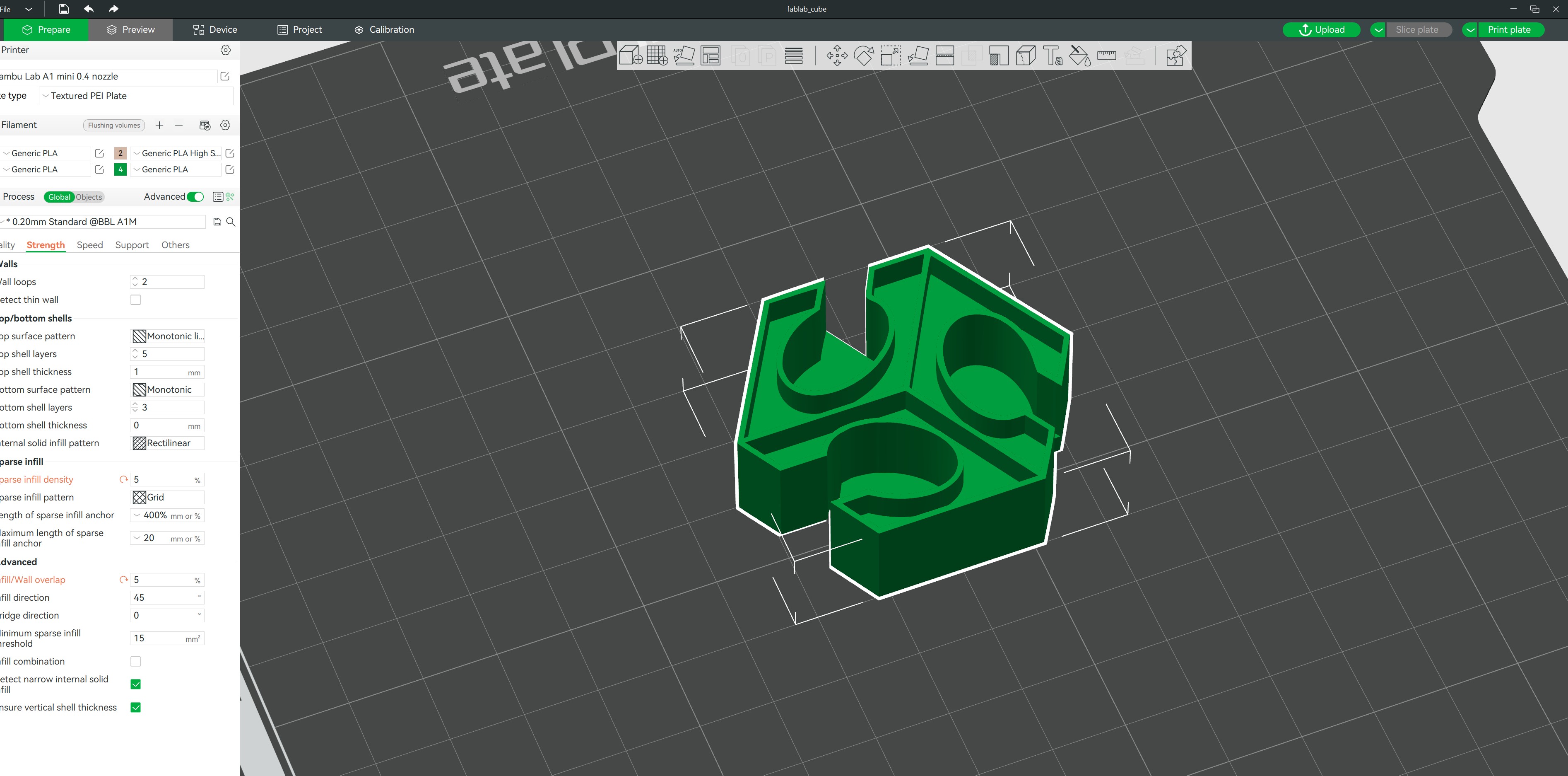Image resolution: width=1568 pixels, height=776 pixels.
Task: Select the Move tool with four arrows
Action: click(837, 56)
